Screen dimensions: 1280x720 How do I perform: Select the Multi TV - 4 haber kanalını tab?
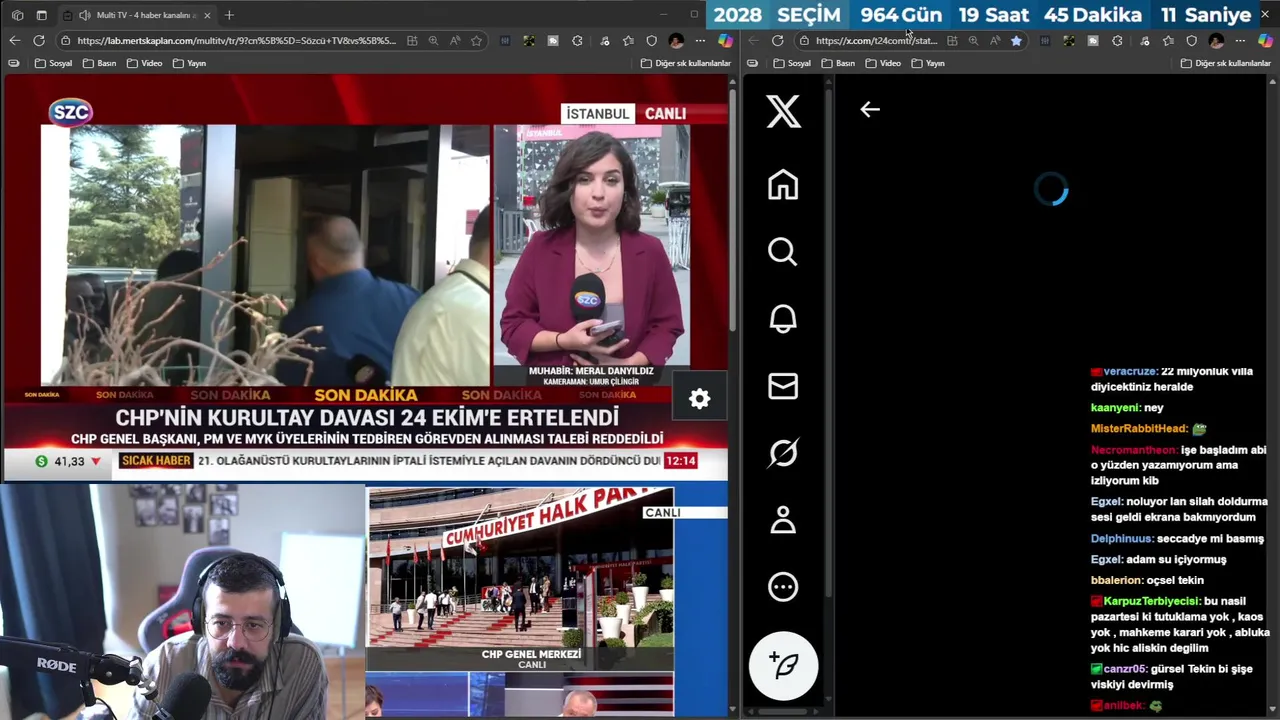135,15
